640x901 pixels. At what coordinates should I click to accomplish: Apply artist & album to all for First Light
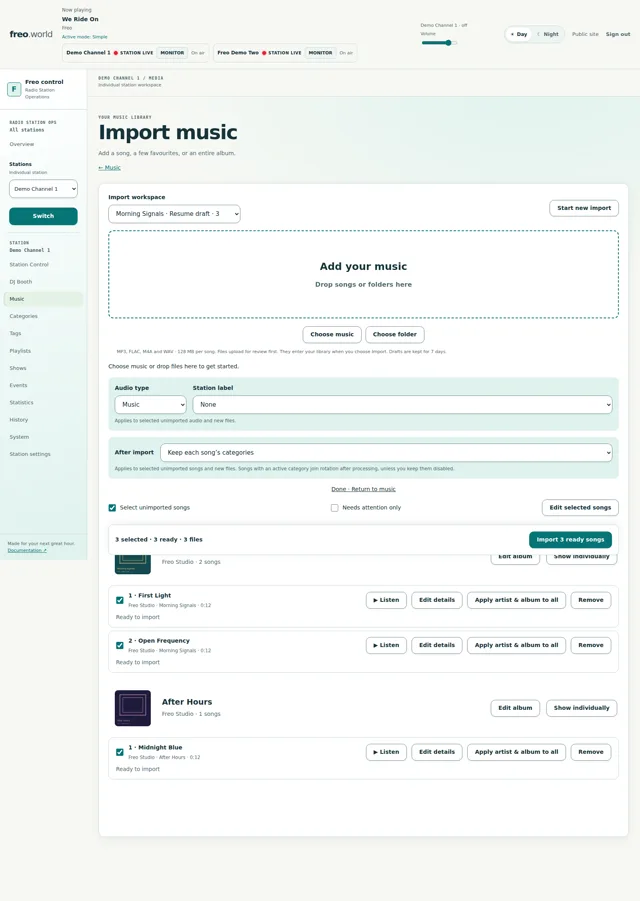516,600
